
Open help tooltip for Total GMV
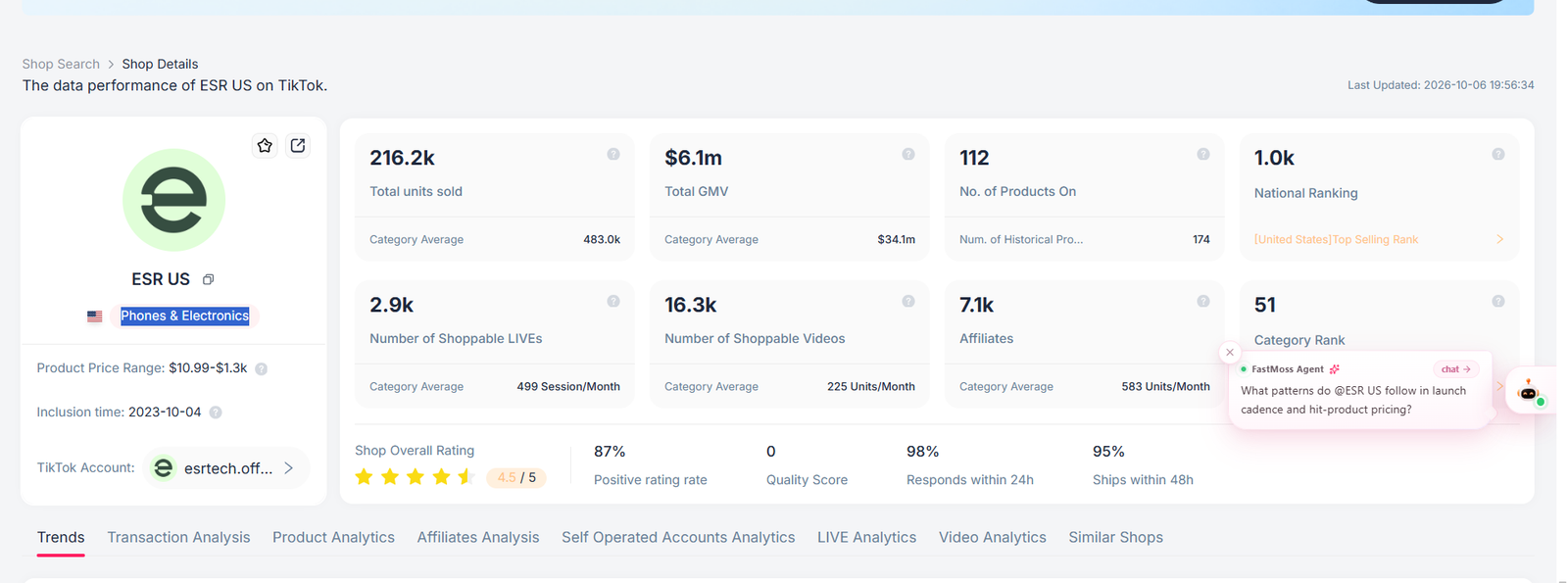[908, 154]
